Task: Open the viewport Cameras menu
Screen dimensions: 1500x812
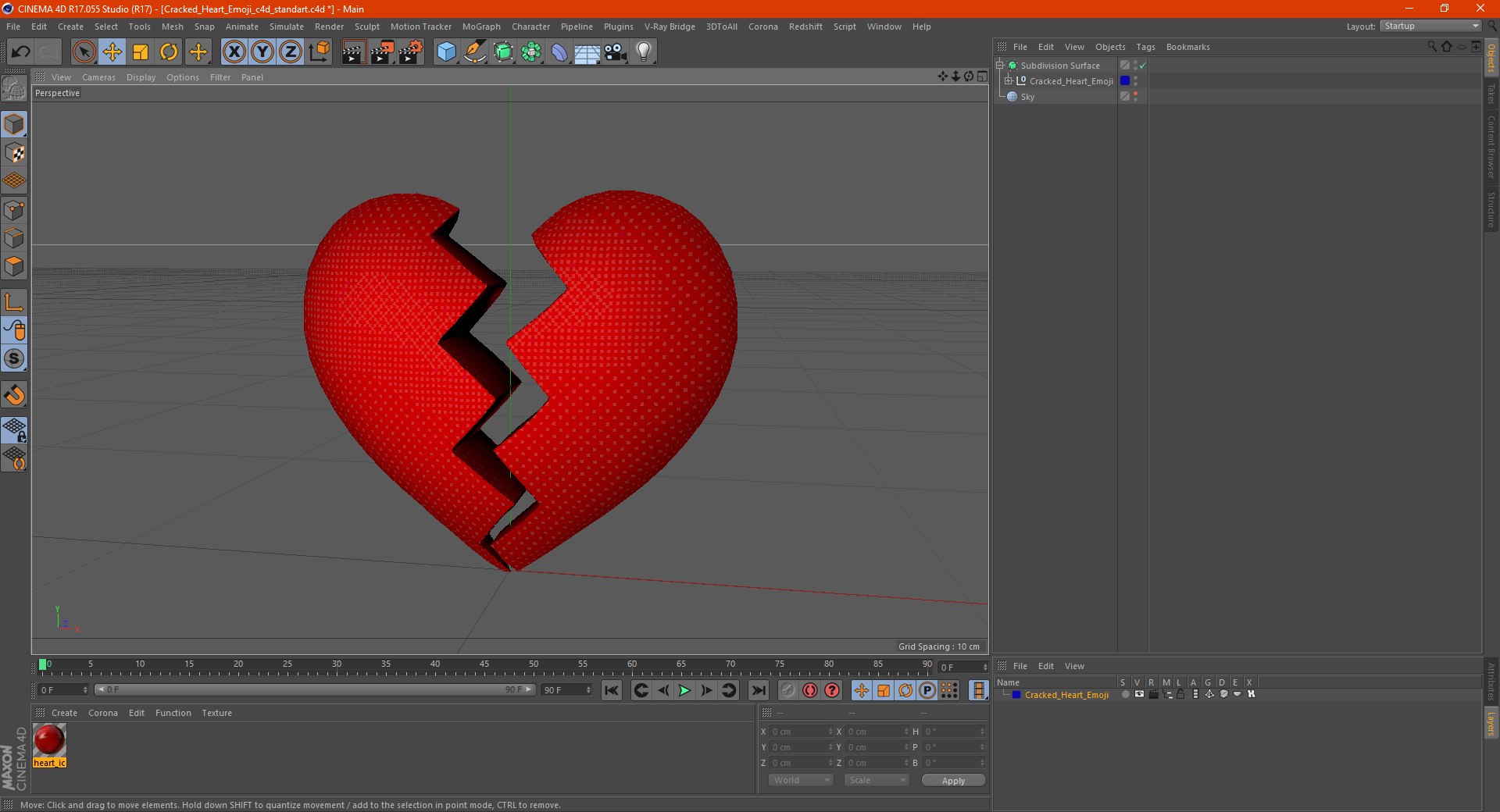Action: coord(98,77)
